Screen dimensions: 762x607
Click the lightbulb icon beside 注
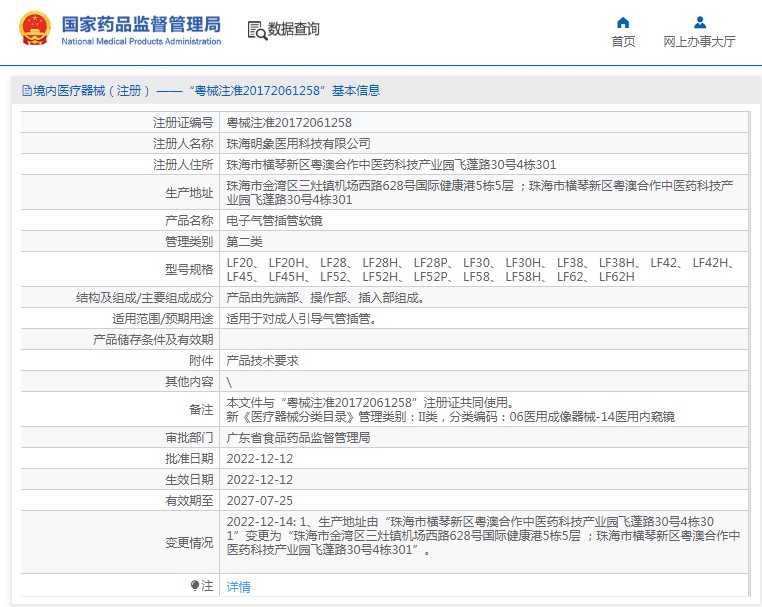[195, 585]
